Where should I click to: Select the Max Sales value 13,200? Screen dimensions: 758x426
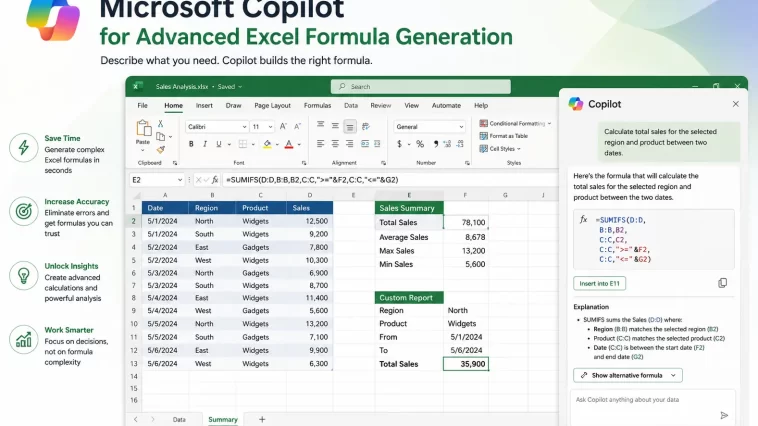(466, 251)
